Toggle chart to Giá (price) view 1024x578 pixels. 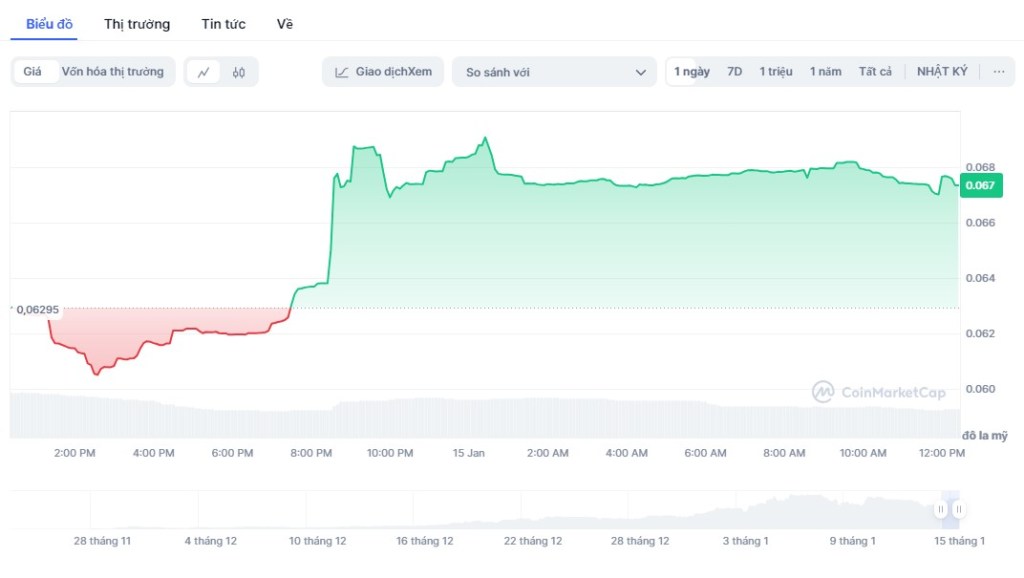33,72
